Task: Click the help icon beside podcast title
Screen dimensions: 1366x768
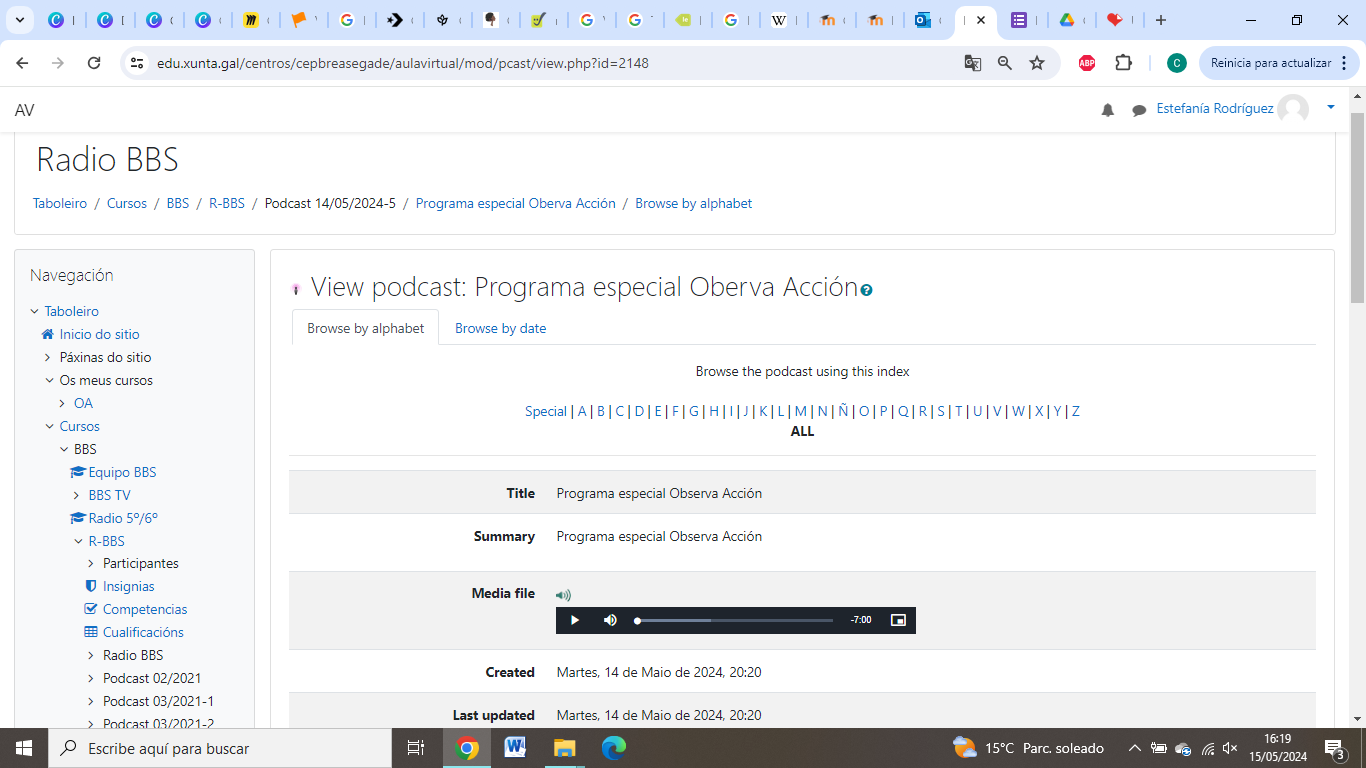Action: 866,290
